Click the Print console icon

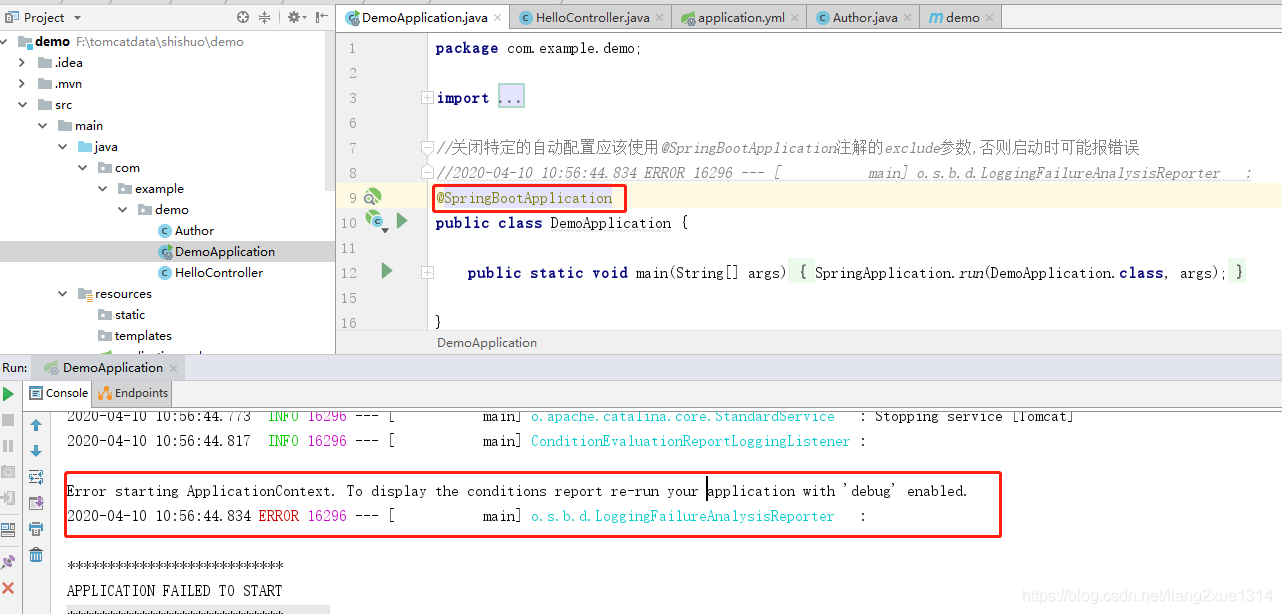pyautogui.click(x=36, y=529)
